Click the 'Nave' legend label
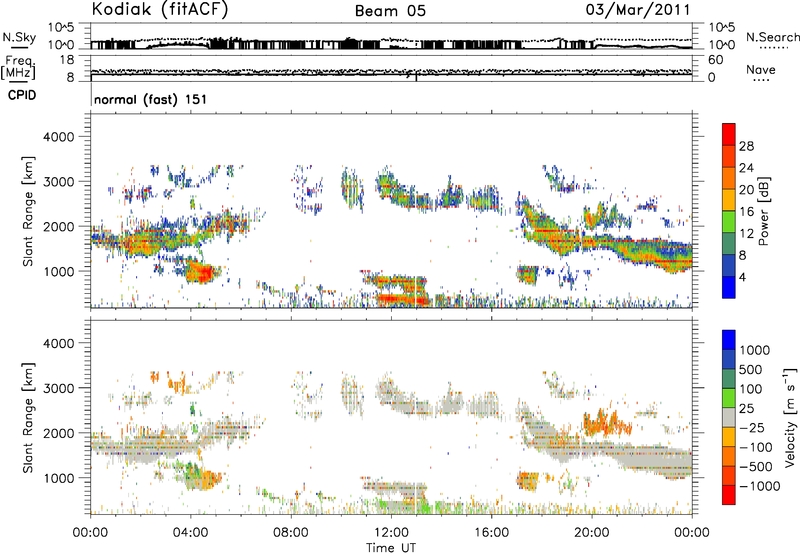 tap(761, 70)
